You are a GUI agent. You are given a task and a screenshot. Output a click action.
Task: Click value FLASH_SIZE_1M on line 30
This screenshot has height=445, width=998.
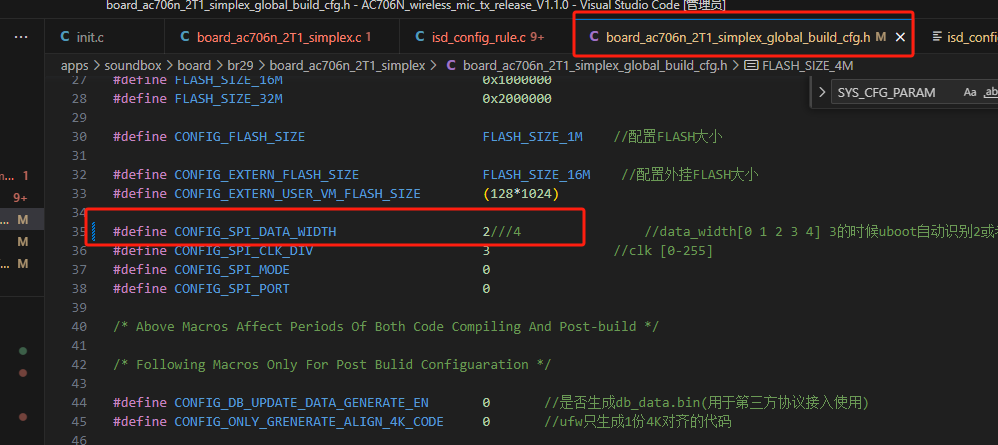[x=533, y=137]
